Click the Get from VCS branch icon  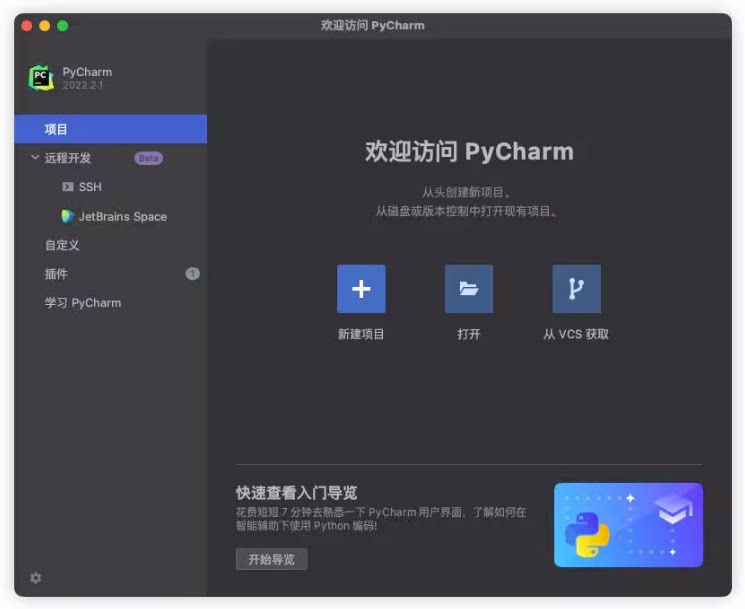pos(576,289)
